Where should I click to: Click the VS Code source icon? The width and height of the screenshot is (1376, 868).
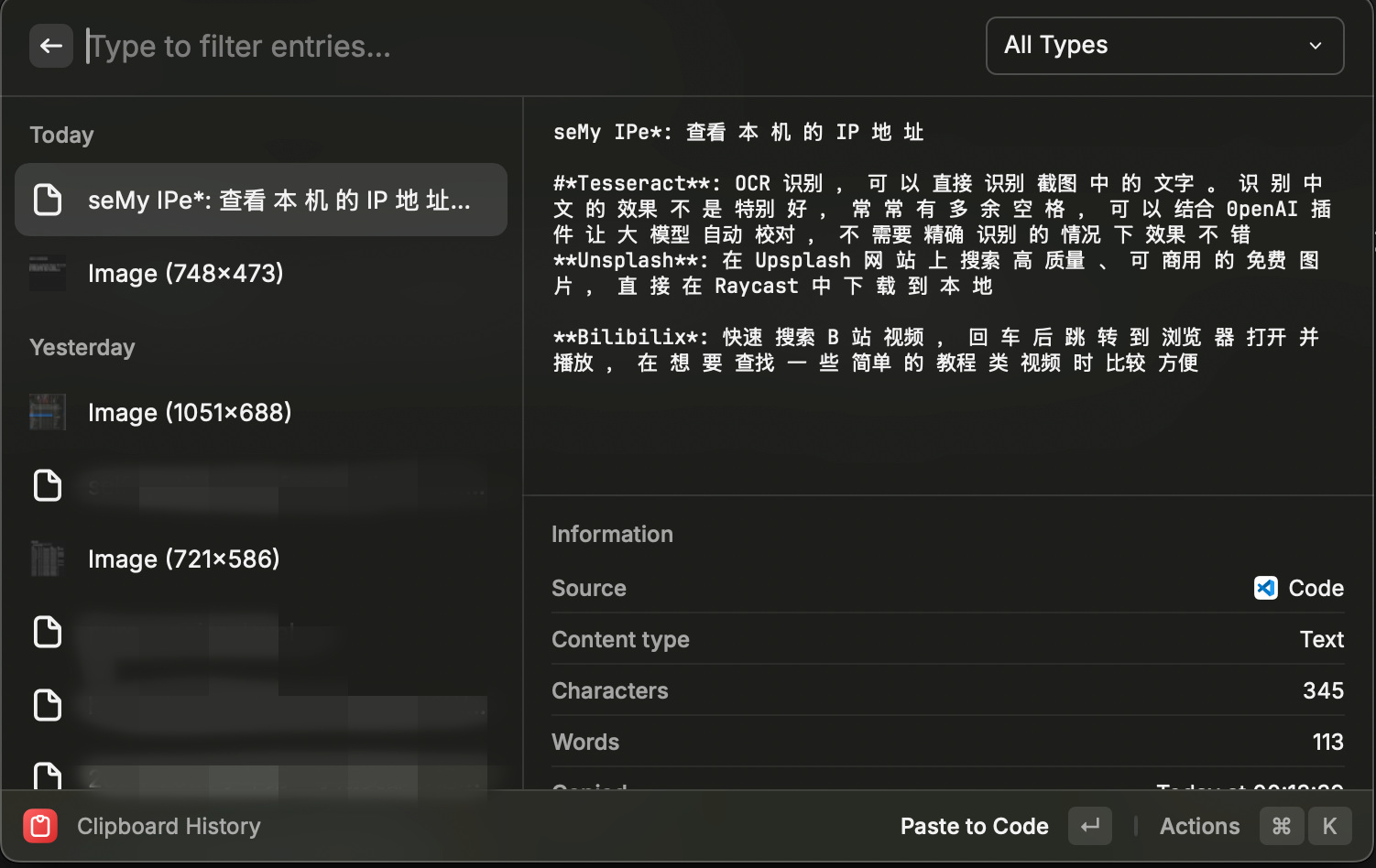click(1266, 588)
